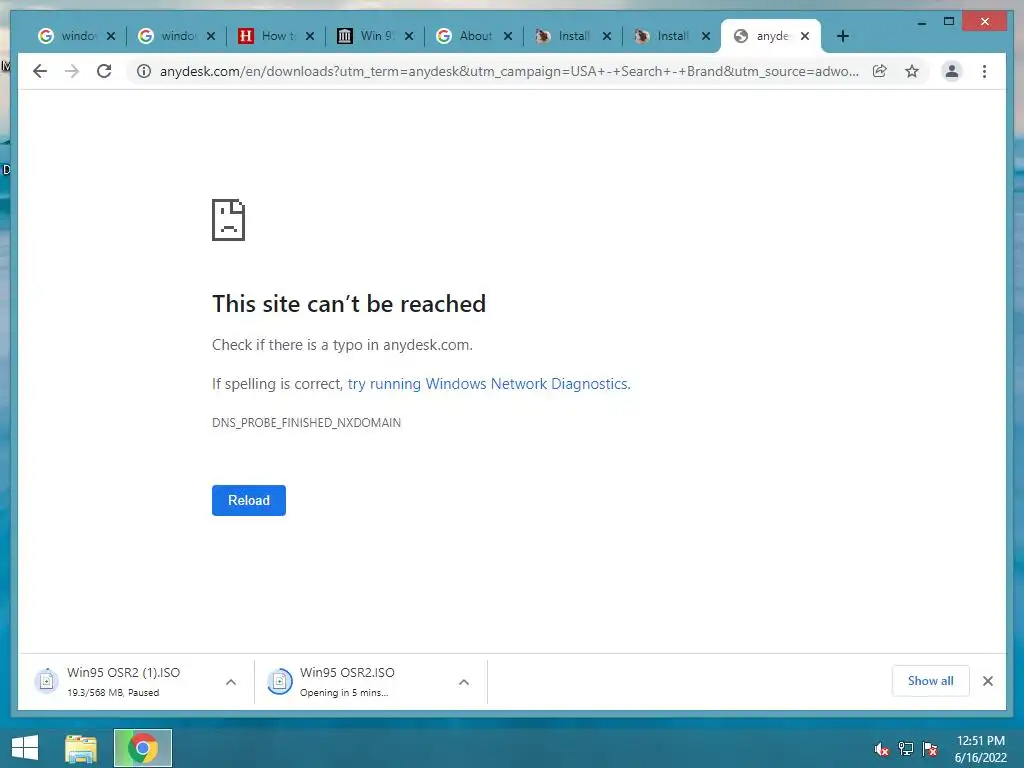
Task: Bookmark this tab with the star icon
Action: [912, 71]
